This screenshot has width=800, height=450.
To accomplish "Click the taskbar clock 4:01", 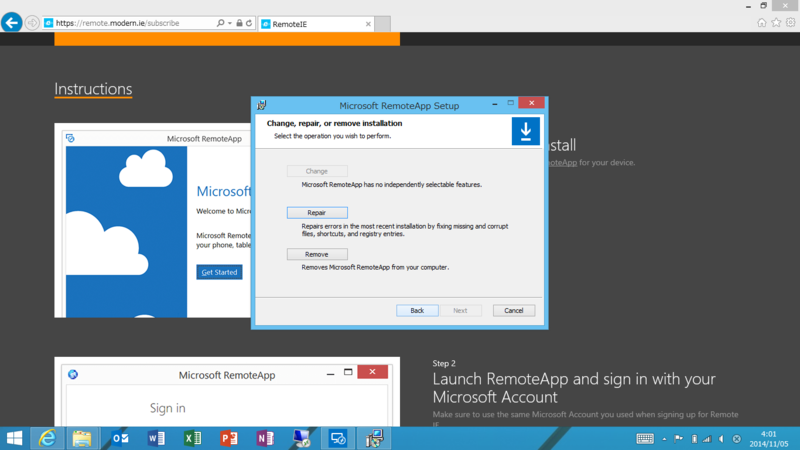I will coord(768,439).
